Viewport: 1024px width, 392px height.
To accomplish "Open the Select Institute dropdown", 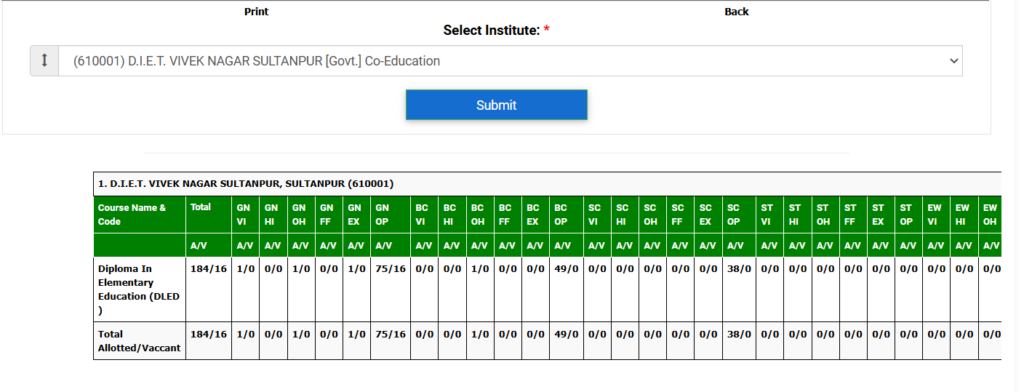I will (510, 61).
